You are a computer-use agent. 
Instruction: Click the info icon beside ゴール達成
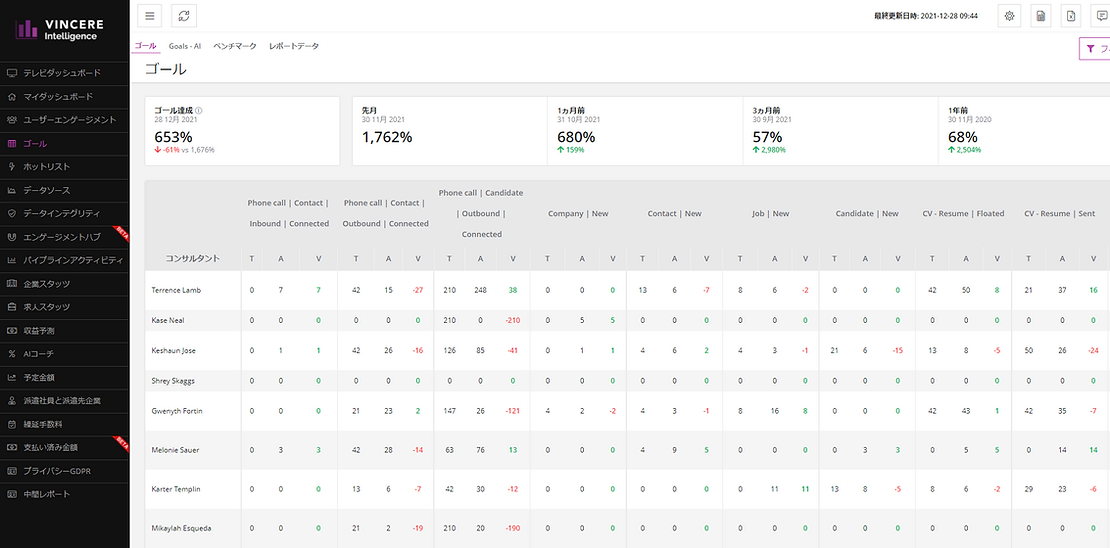(x=199, y=111)
